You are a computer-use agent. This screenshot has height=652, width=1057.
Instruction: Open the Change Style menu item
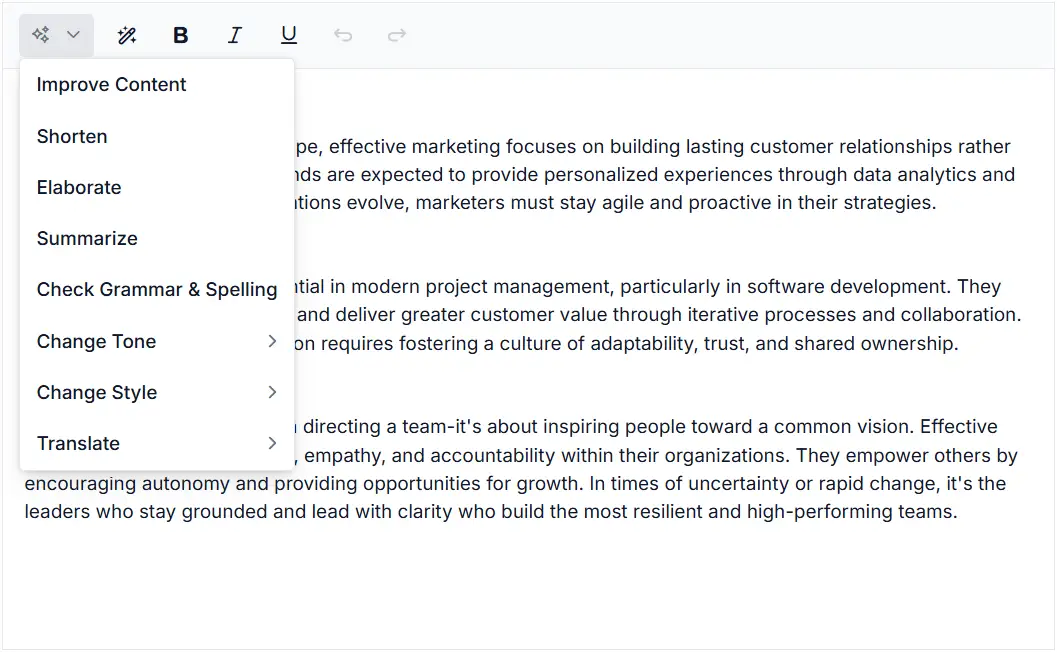pos(97,392)
